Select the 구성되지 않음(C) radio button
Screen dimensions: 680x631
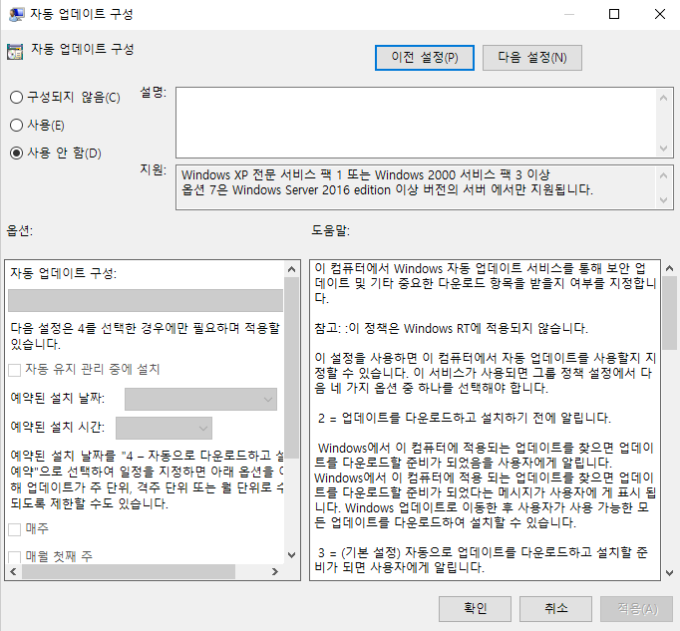pos(16,97)
